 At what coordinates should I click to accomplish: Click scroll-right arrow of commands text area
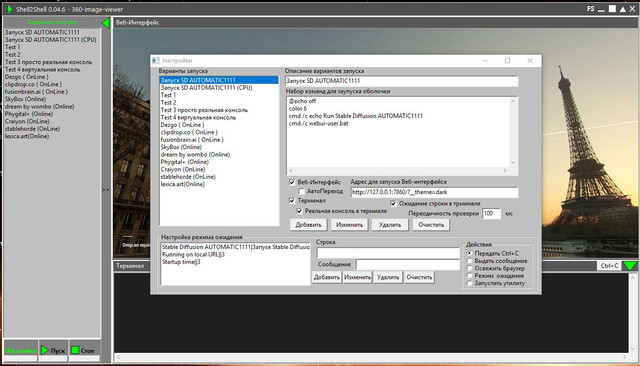pos(505,171)
